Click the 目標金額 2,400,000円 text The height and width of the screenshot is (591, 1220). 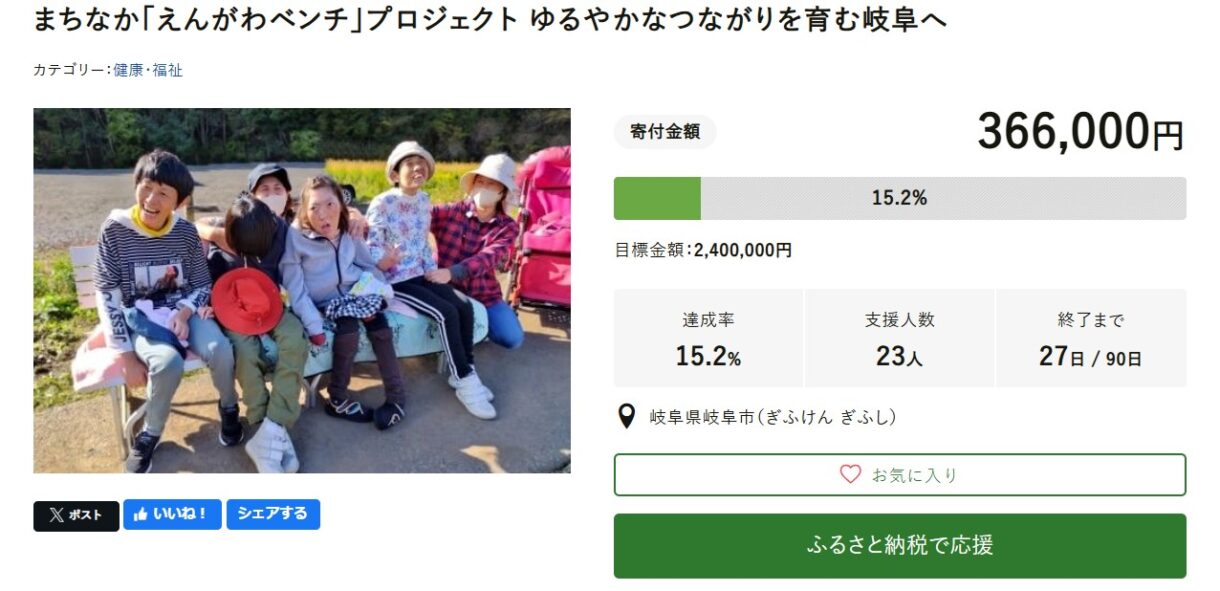tap(703, 250)
